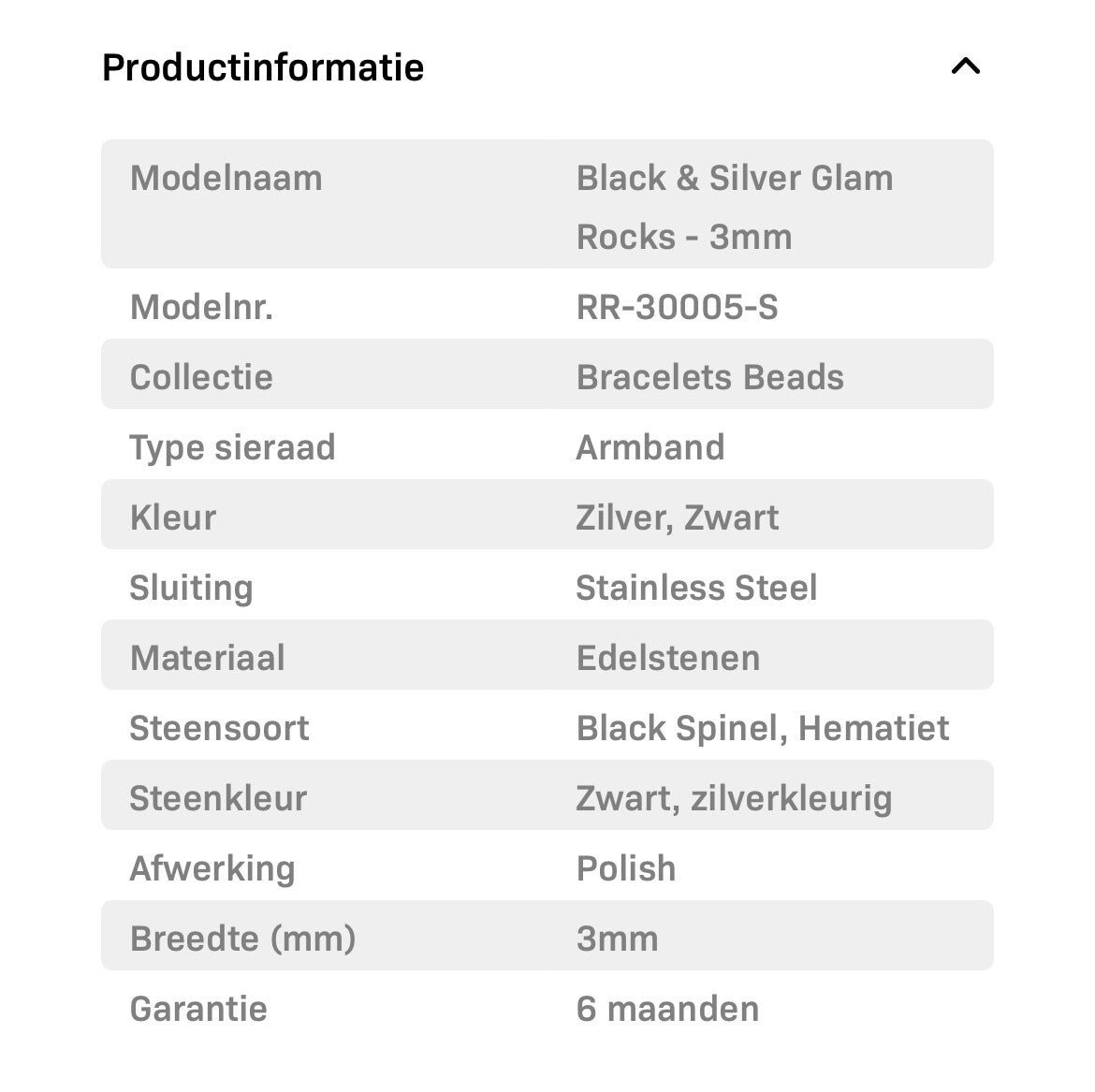
Task: Select the Polish afwerking value
Action: tap(626, 868)
